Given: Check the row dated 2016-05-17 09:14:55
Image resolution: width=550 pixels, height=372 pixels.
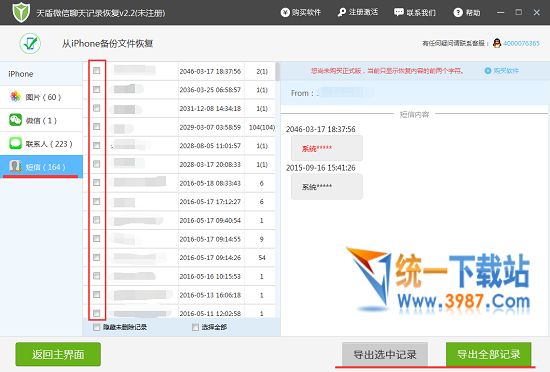Looking at the screenshot, I should (96, 238).
